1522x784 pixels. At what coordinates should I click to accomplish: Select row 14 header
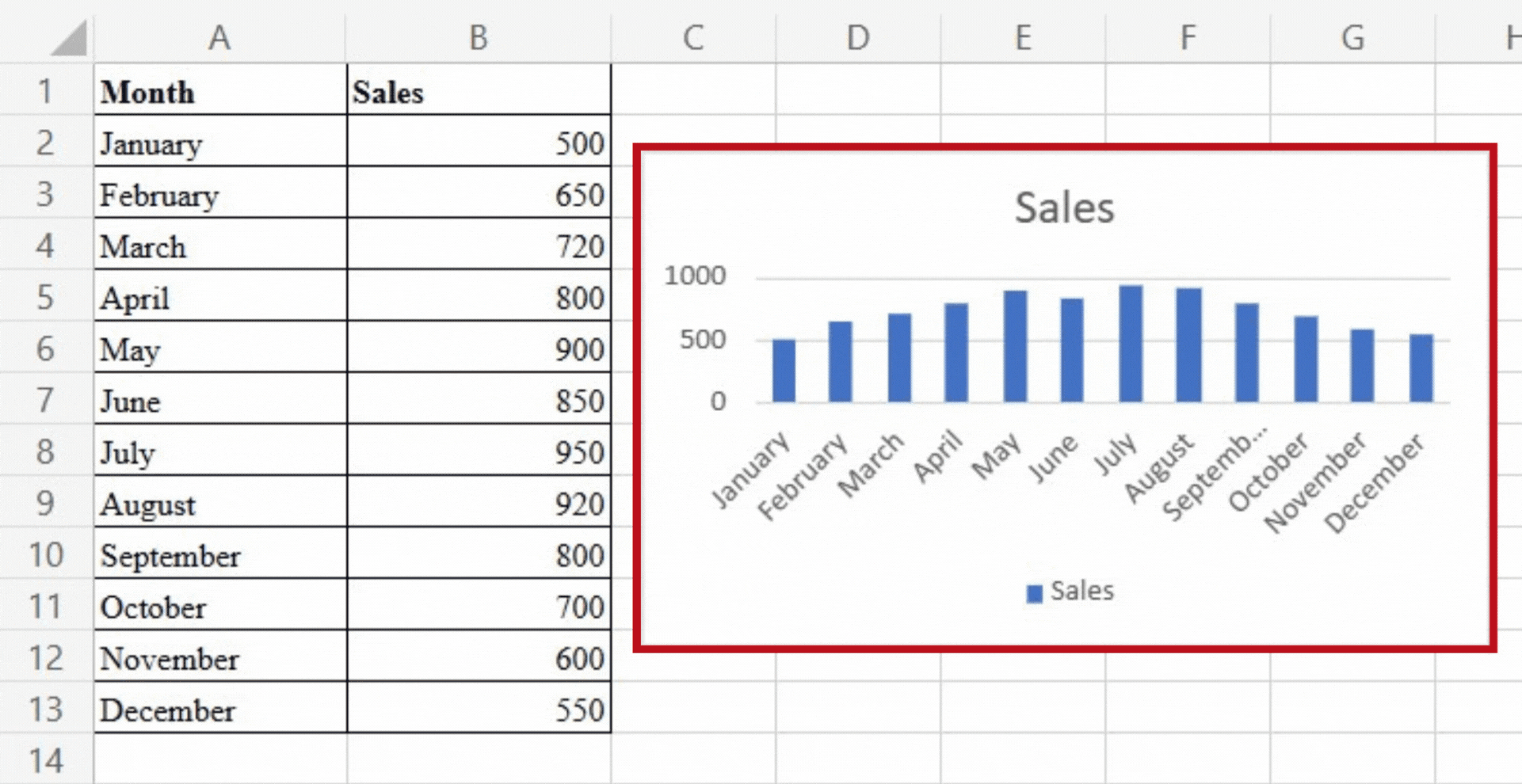[x=46, y=759]
